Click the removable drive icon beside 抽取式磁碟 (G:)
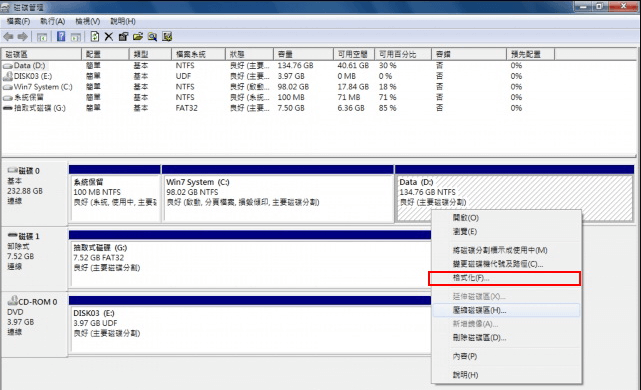 7,108
